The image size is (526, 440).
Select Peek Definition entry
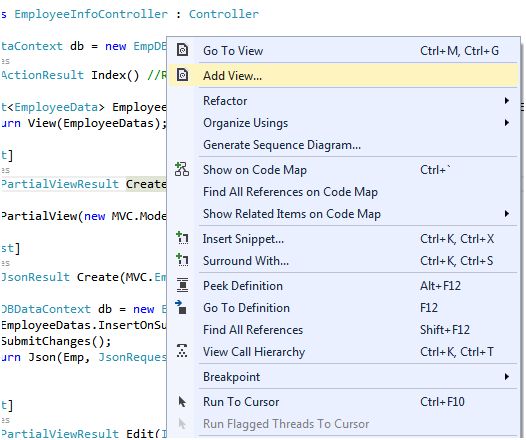(x=343, y=286)
